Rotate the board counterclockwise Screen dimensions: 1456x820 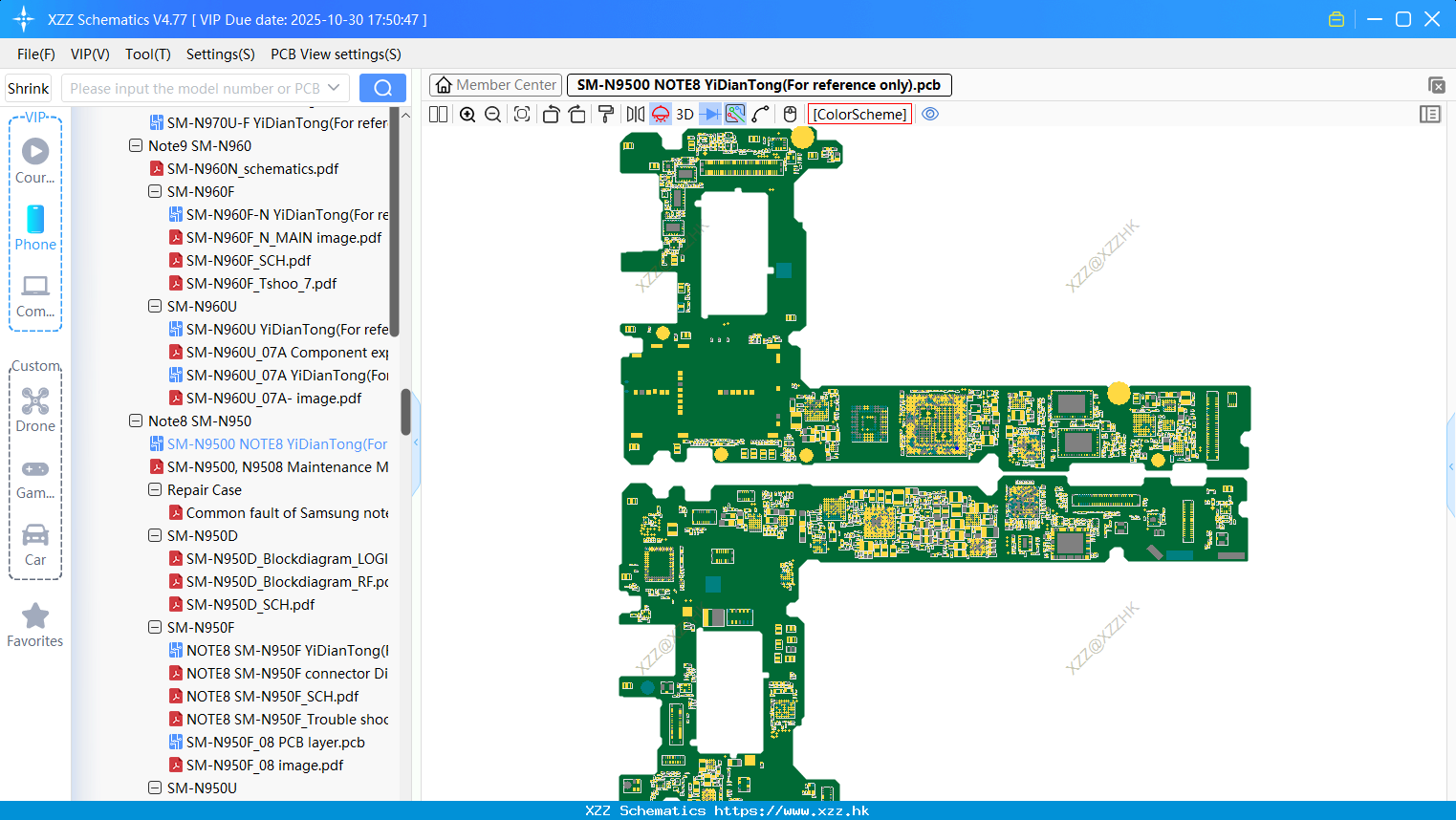coord(551,114)
